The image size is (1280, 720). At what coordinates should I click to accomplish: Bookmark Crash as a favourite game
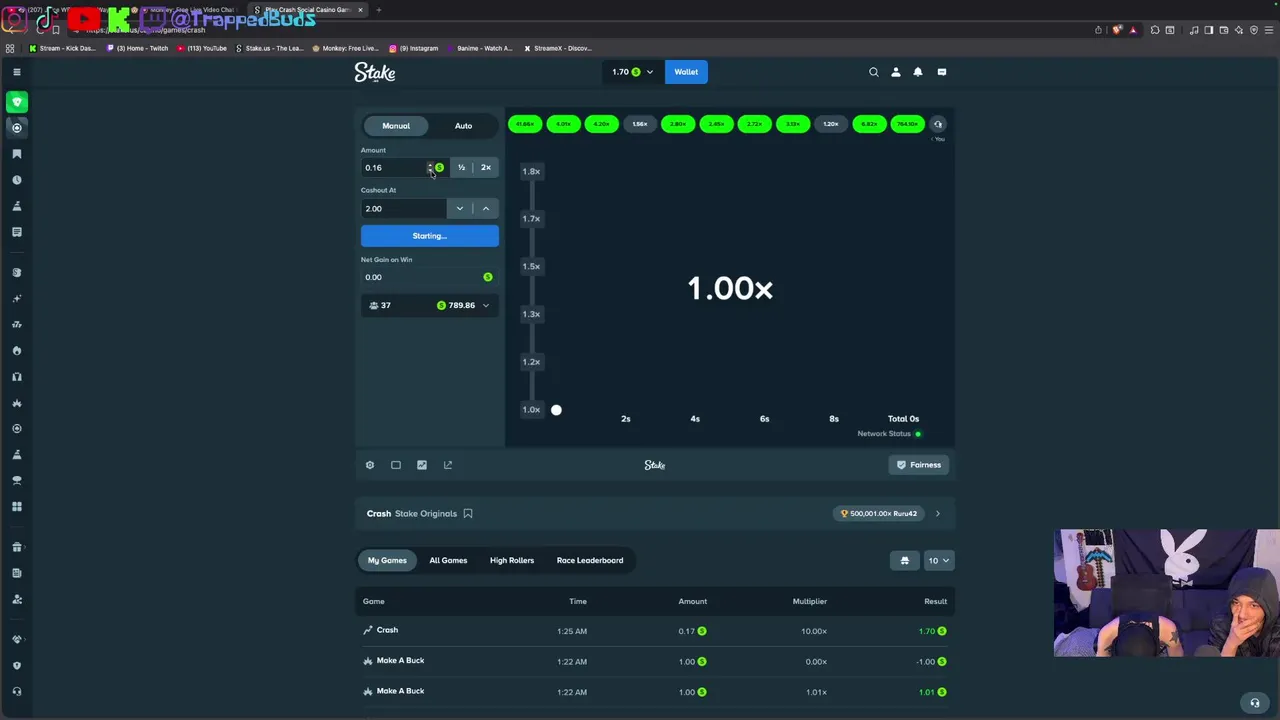pyautogui.click(x=468, y=514)
